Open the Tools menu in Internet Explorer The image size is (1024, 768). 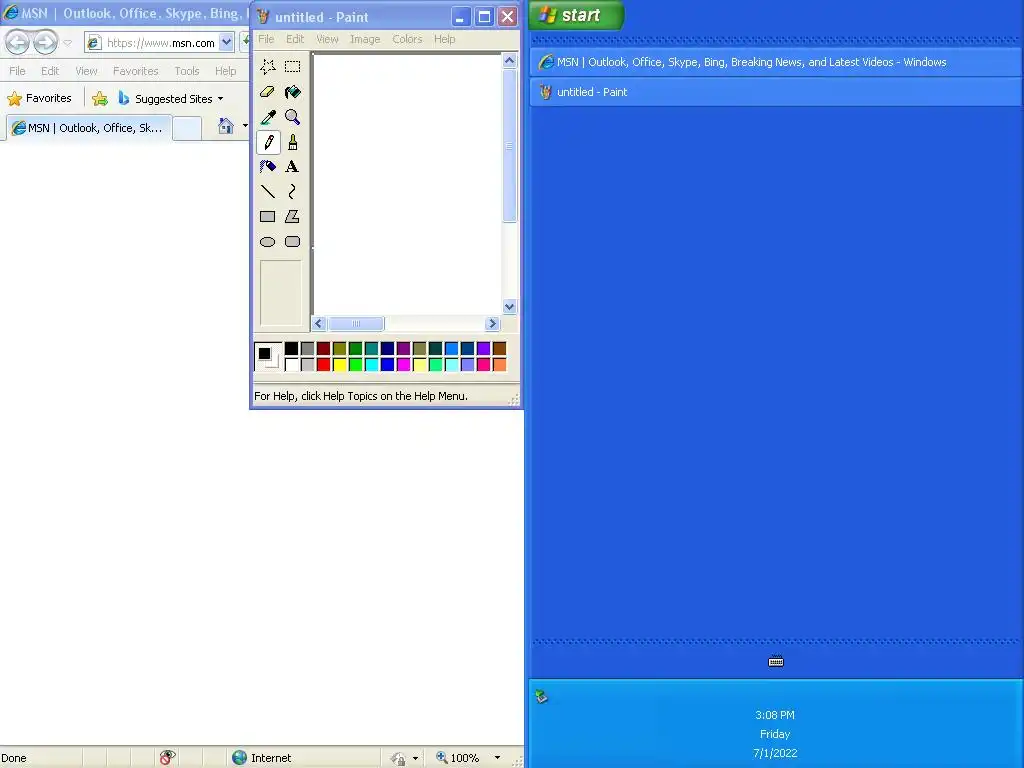pos(187,71)
